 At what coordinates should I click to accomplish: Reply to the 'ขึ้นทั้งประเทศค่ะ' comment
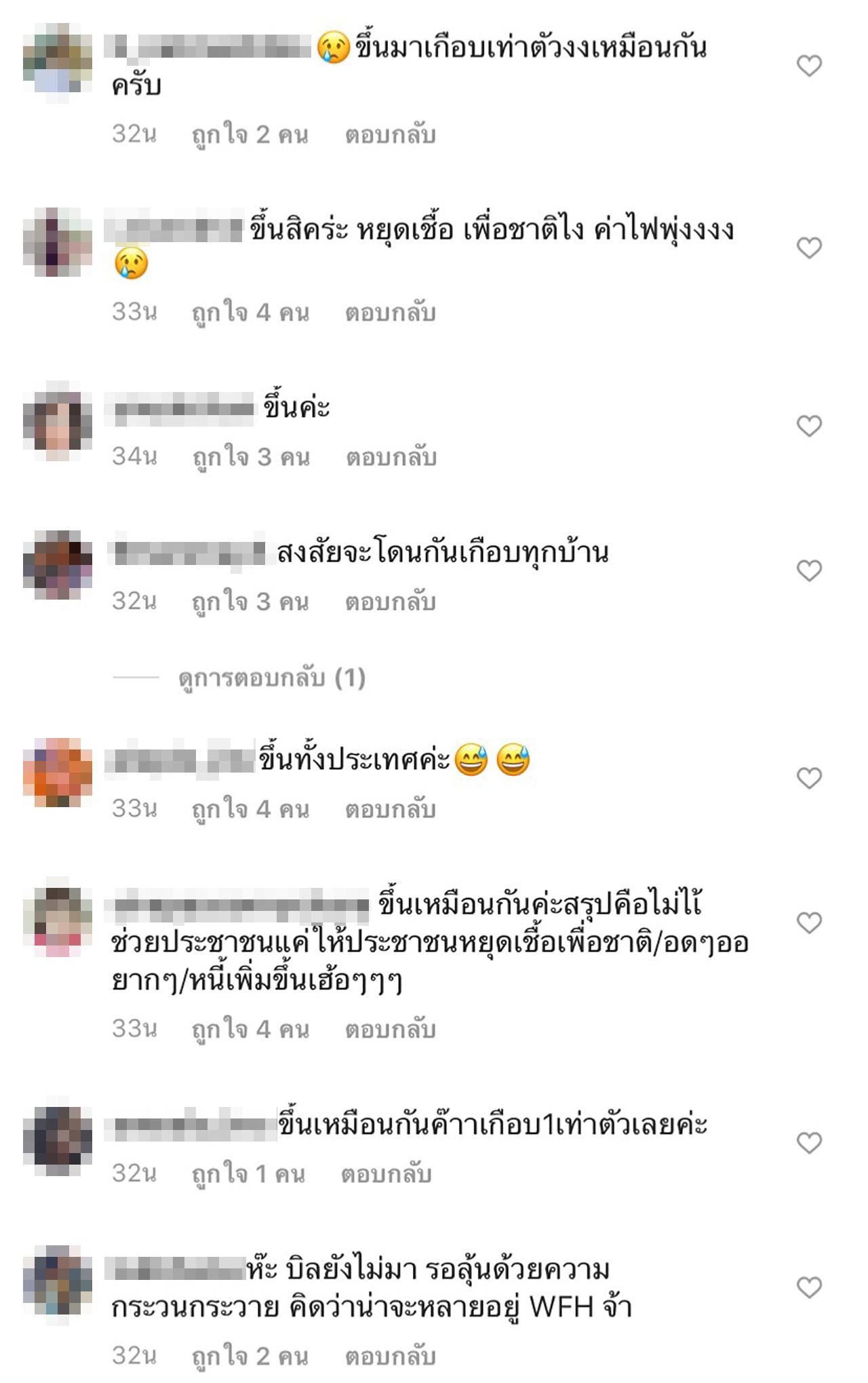(391, 809)
